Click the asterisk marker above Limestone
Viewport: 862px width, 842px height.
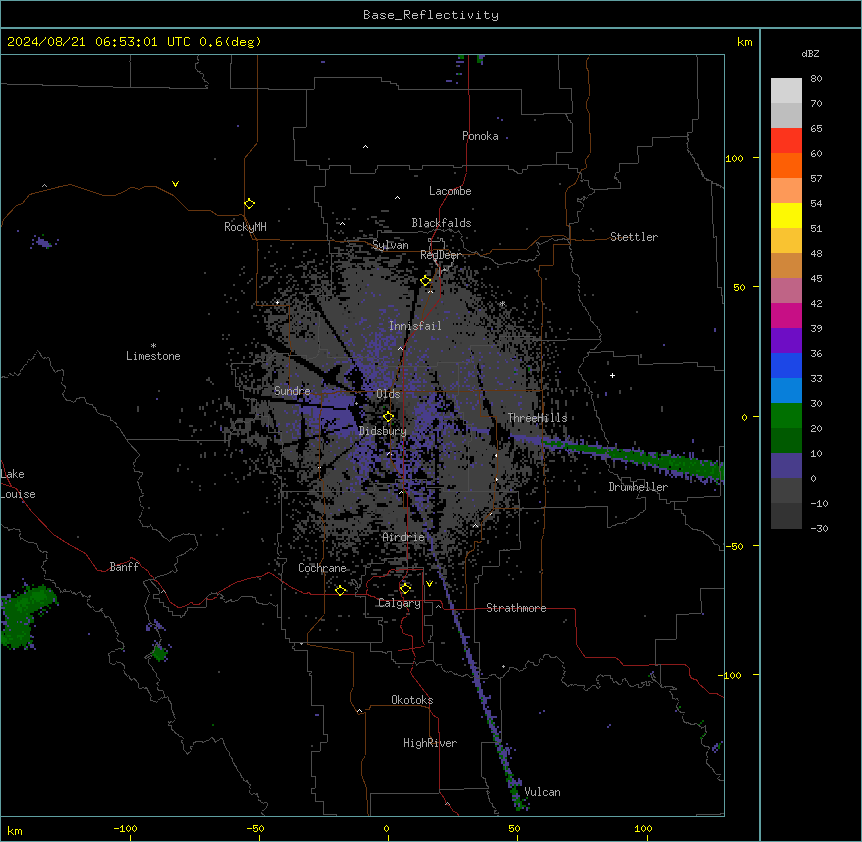point(153,346)
